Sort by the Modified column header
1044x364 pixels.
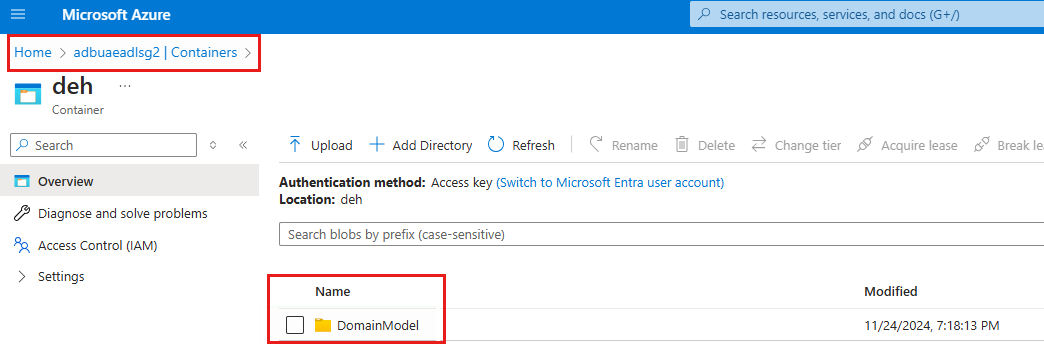[x=891, y=291]
